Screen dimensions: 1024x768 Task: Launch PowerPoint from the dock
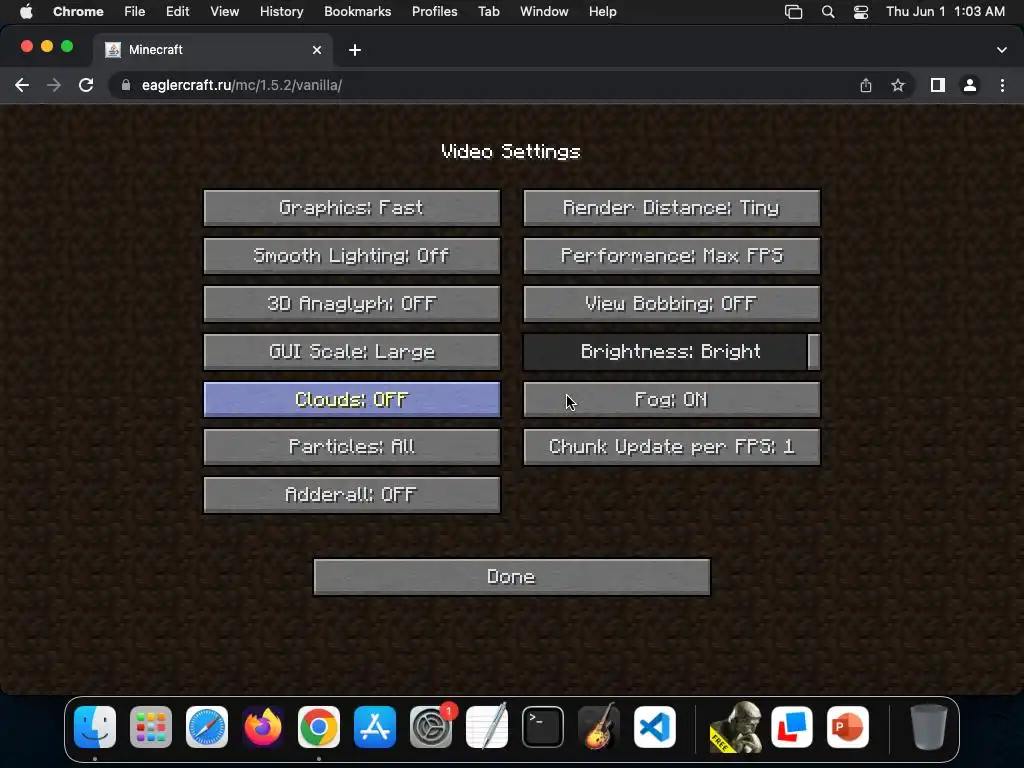coord(848,727)
